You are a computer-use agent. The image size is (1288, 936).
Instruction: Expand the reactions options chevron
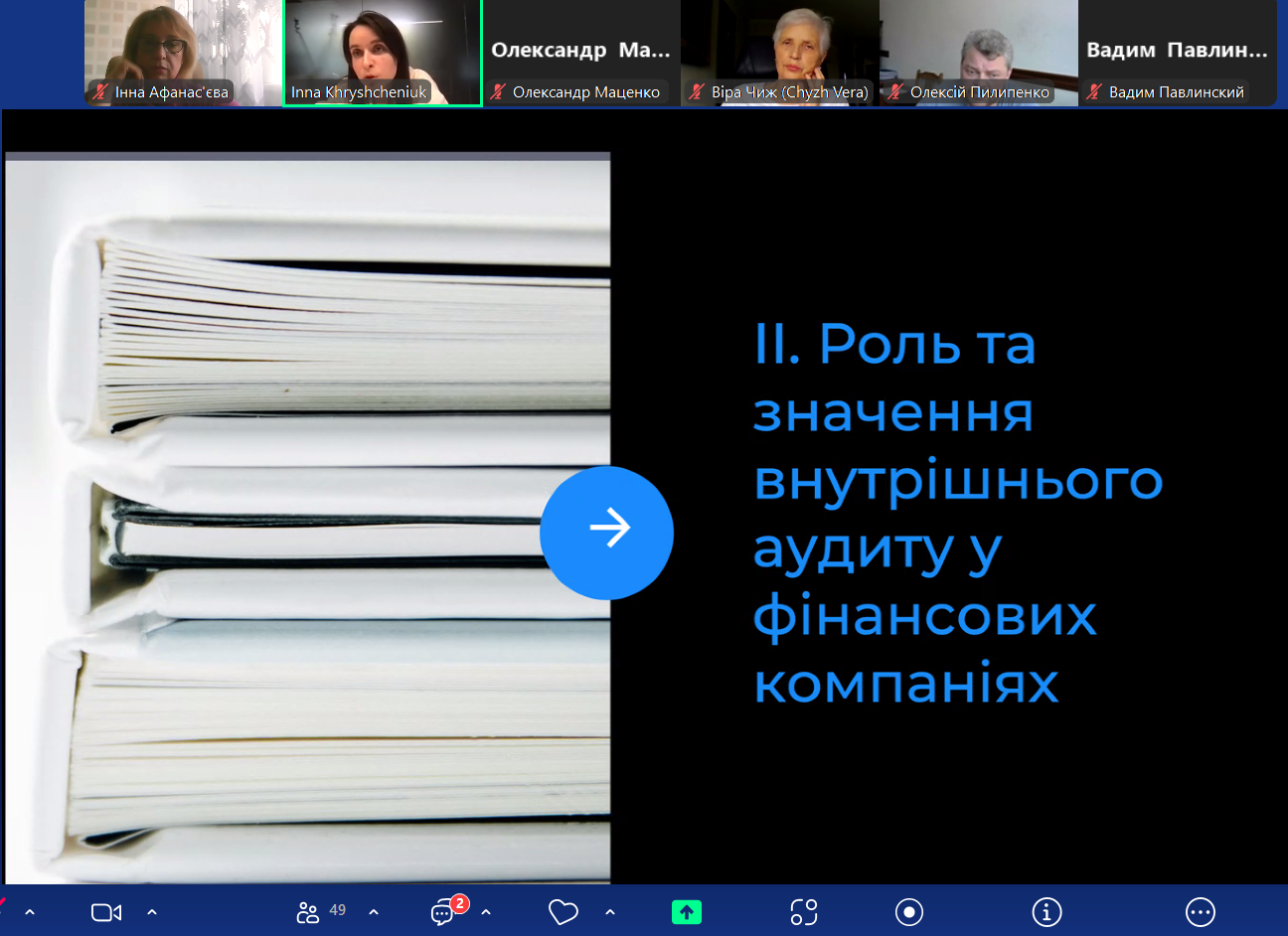coord(610,912)
